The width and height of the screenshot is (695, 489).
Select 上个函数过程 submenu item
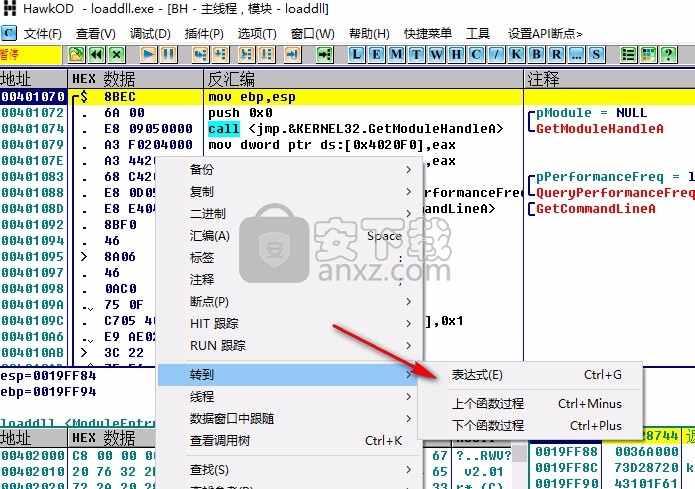pyautogui.click(x=530, y=403)
